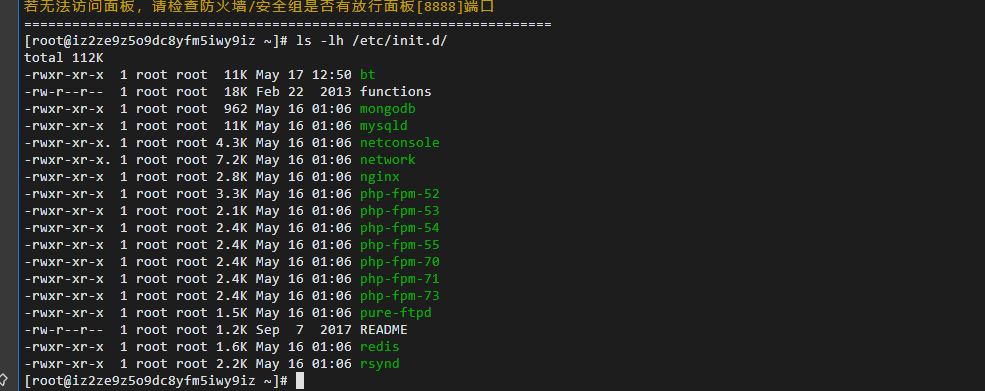Click the pure-ftpd script name
The width and height of the screenshot is (985, 391).
point(396,312)
